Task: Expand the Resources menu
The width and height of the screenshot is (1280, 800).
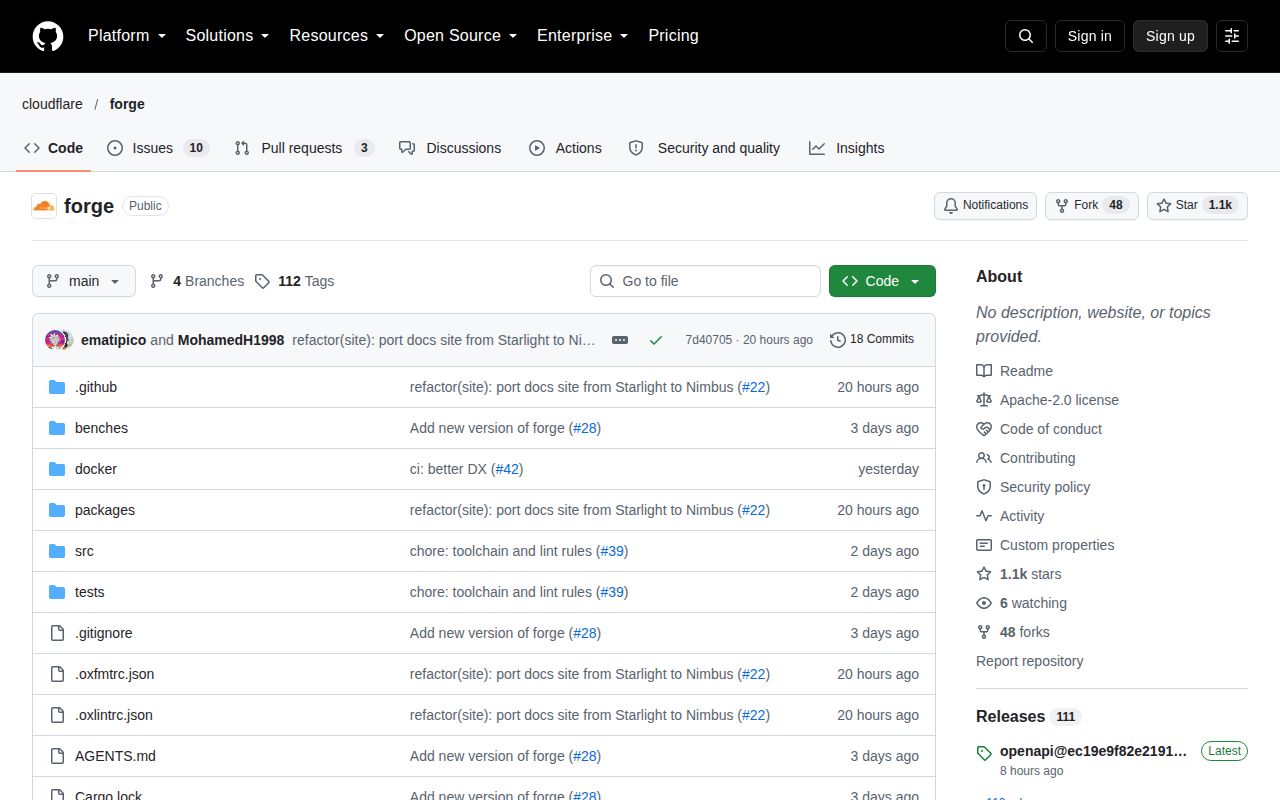Action: point(337,35)
